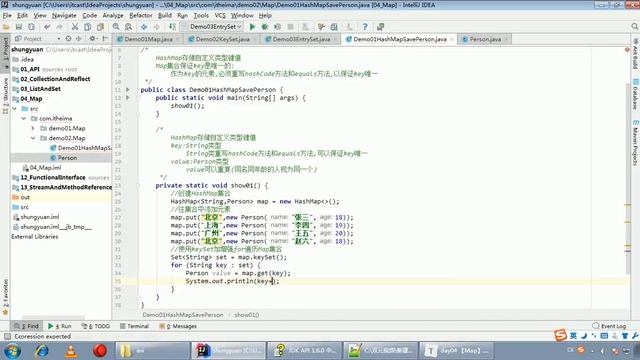The image size is (640, 360).
Task: Click the project panel settings gear
Action: coord(93,39)
